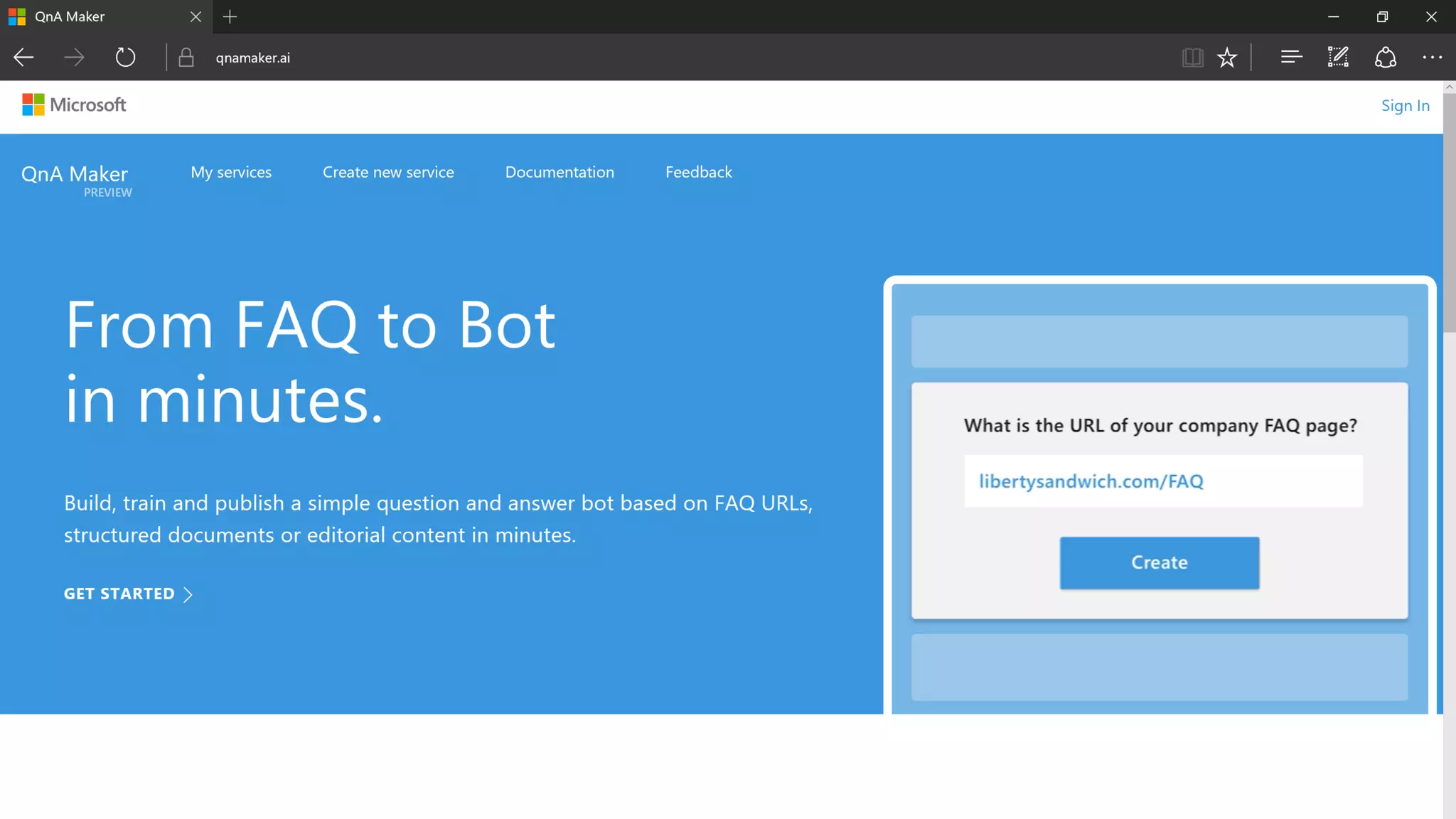Click the Share icon in toolbar
Screen dimensions: 1456x819
coord(1385,58)
